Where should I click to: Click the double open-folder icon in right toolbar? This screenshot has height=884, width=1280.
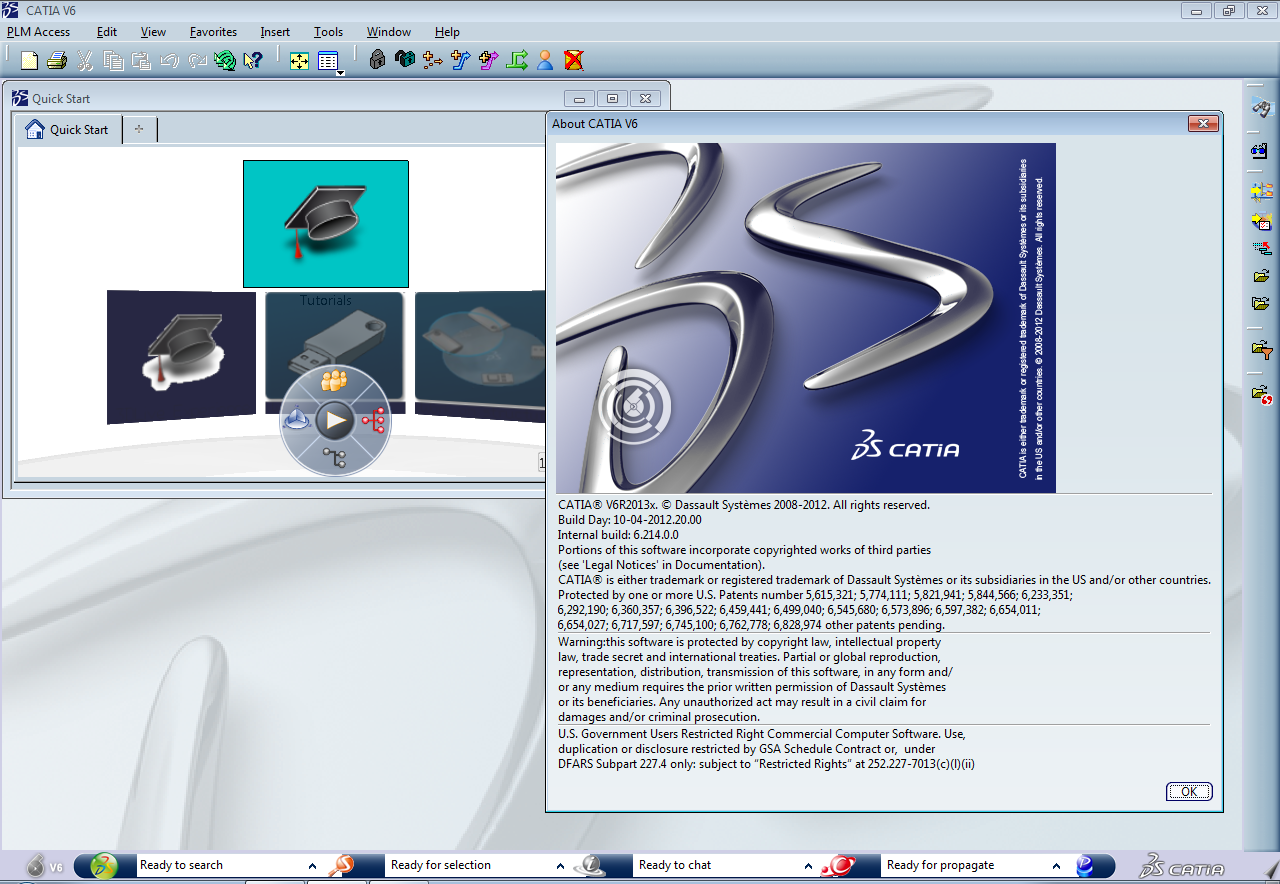1261,304
